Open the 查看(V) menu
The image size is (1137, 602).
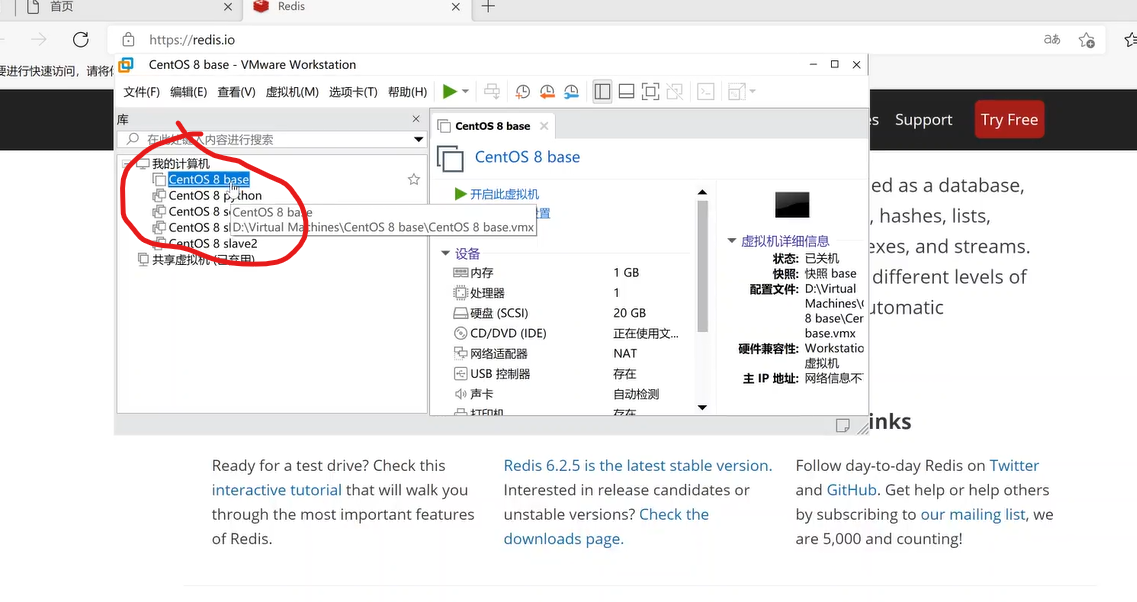click(x=236, y=92)
